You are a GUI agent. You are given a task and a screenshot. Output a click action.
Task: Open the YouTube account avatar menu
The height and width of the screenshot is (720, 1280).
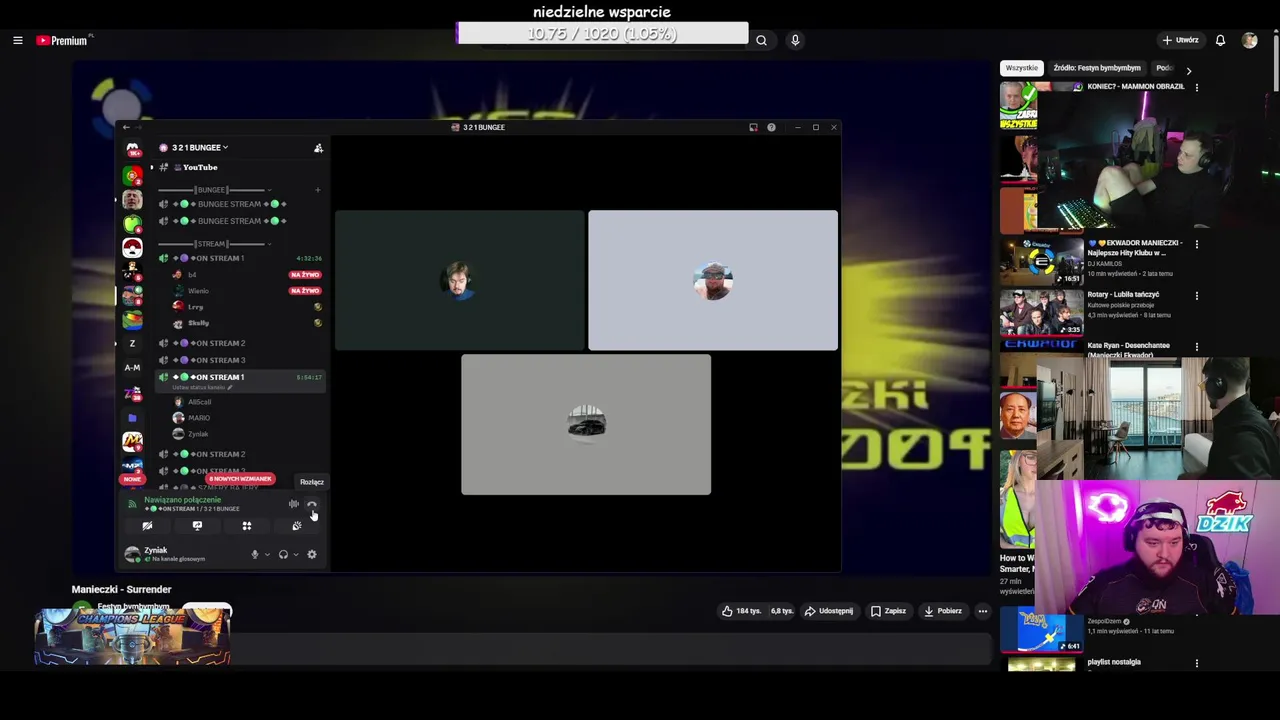[x=1249, y=40]
